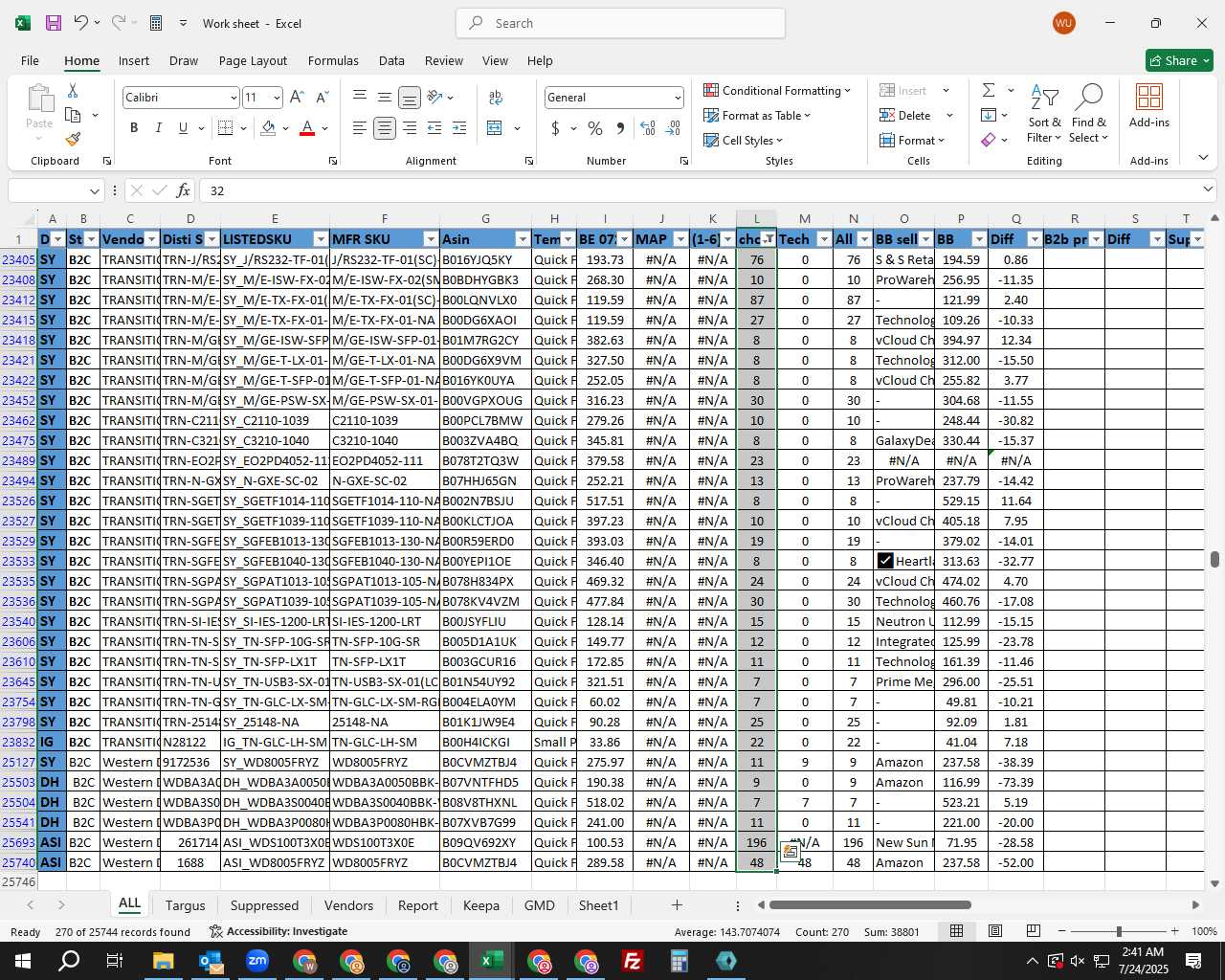Toggle center horizontal alignment
Viewport: 1225px width, 980px height.
tap(385, 128)
